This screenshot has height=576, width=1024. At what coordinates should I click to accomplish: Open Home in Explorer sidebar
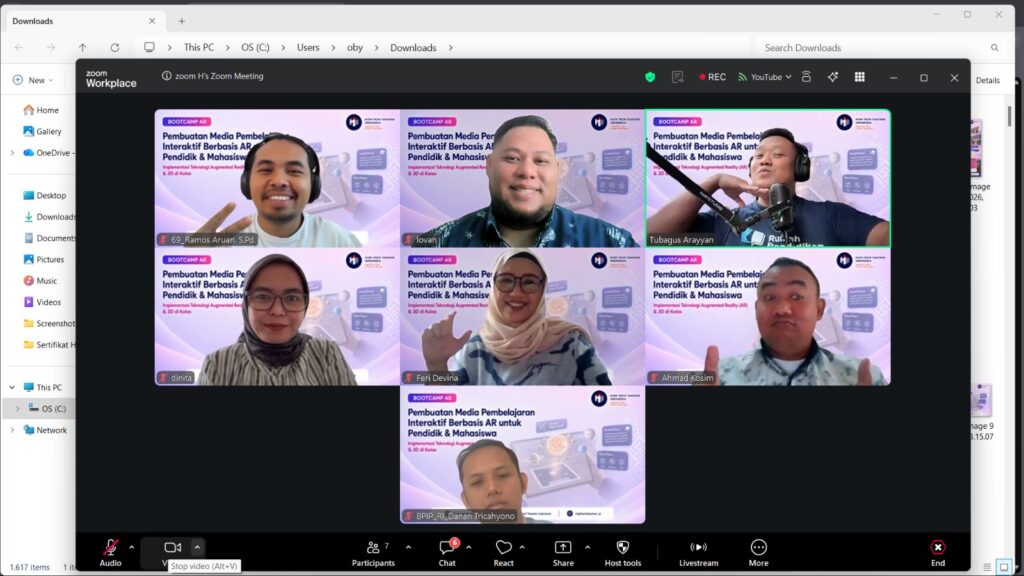[x=40, y=110]
